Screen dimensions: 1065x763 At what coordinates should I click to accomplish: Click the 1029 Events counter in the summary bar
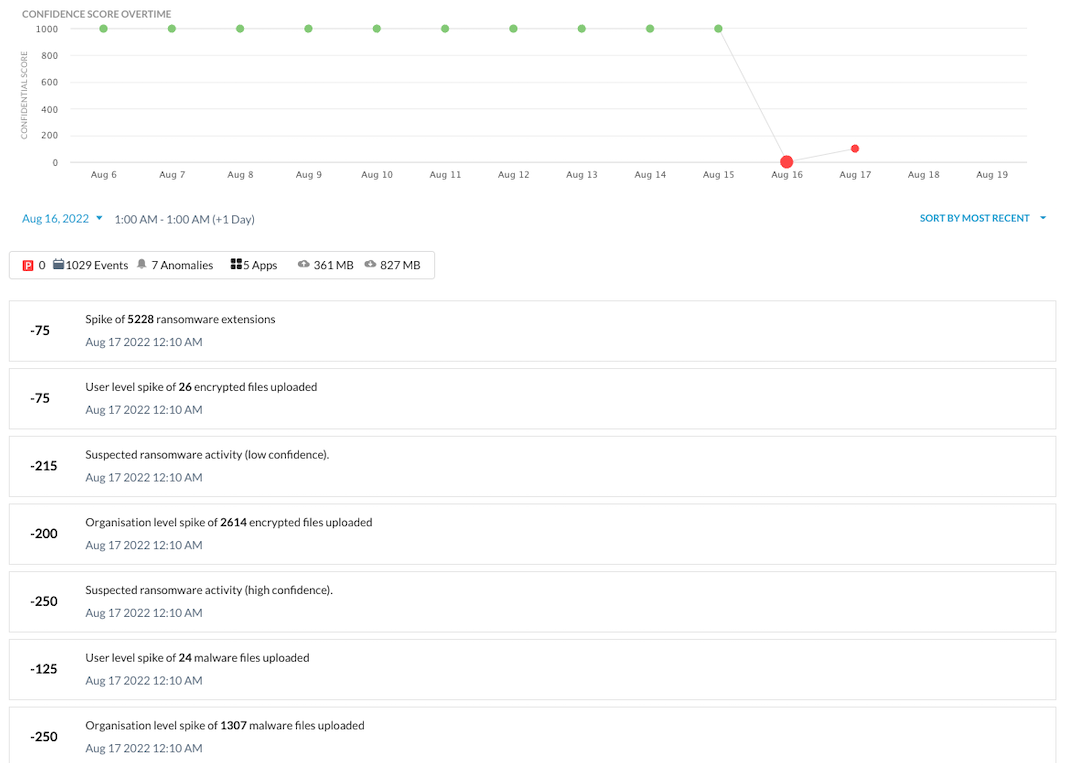pos(96,264)
